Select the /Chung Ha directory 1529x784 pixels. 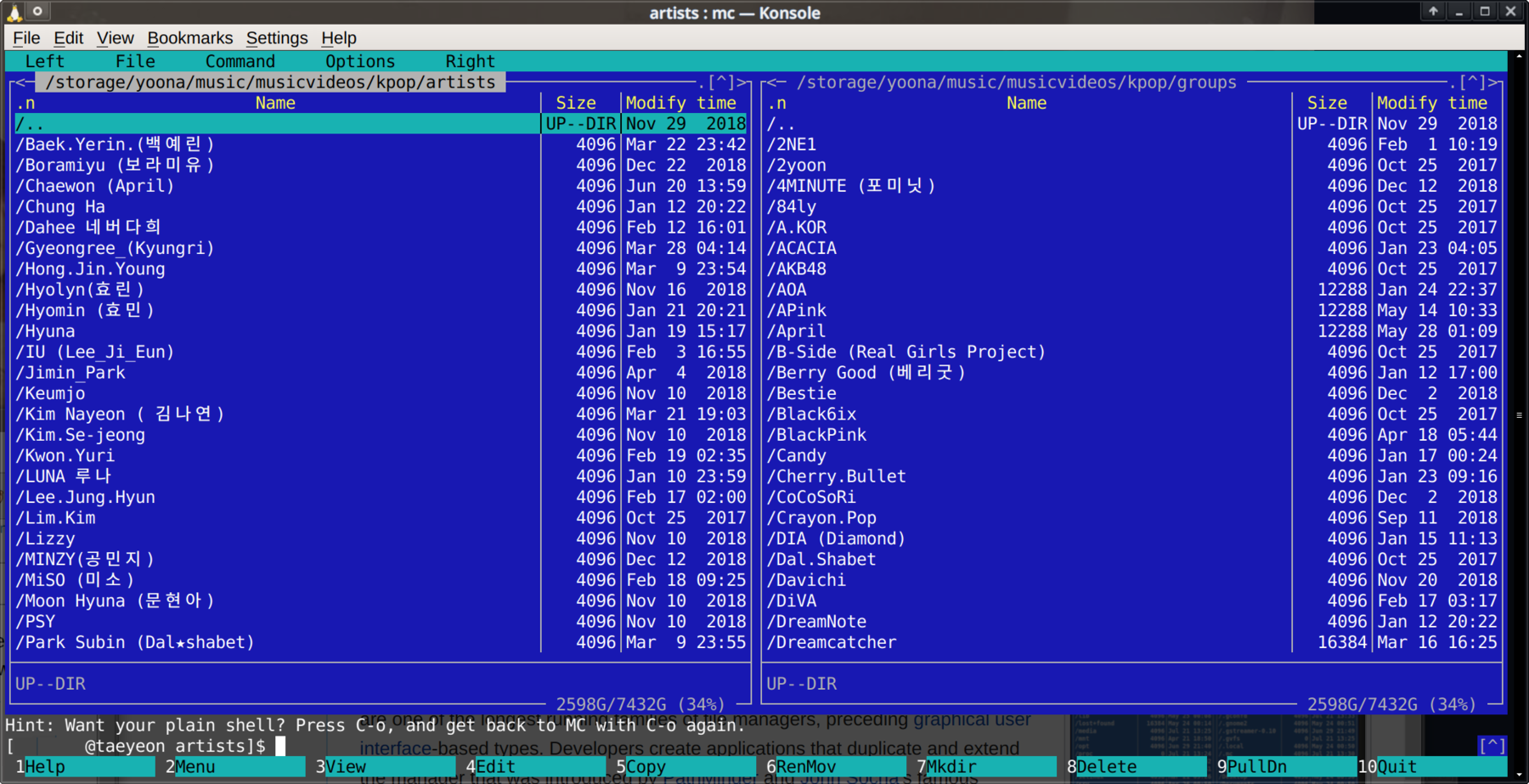click(60, 206)
